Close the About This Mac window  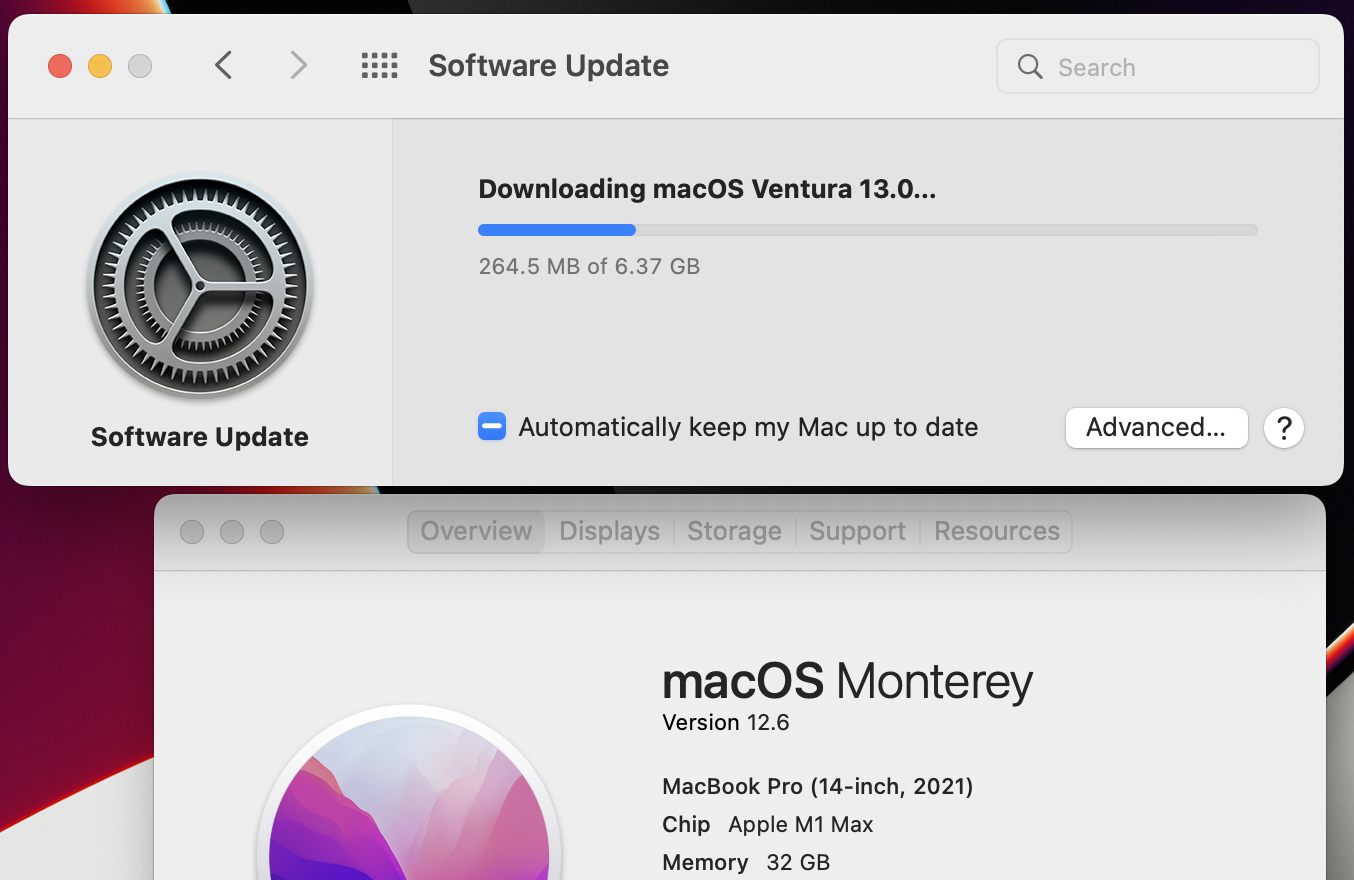coord(192,532)
